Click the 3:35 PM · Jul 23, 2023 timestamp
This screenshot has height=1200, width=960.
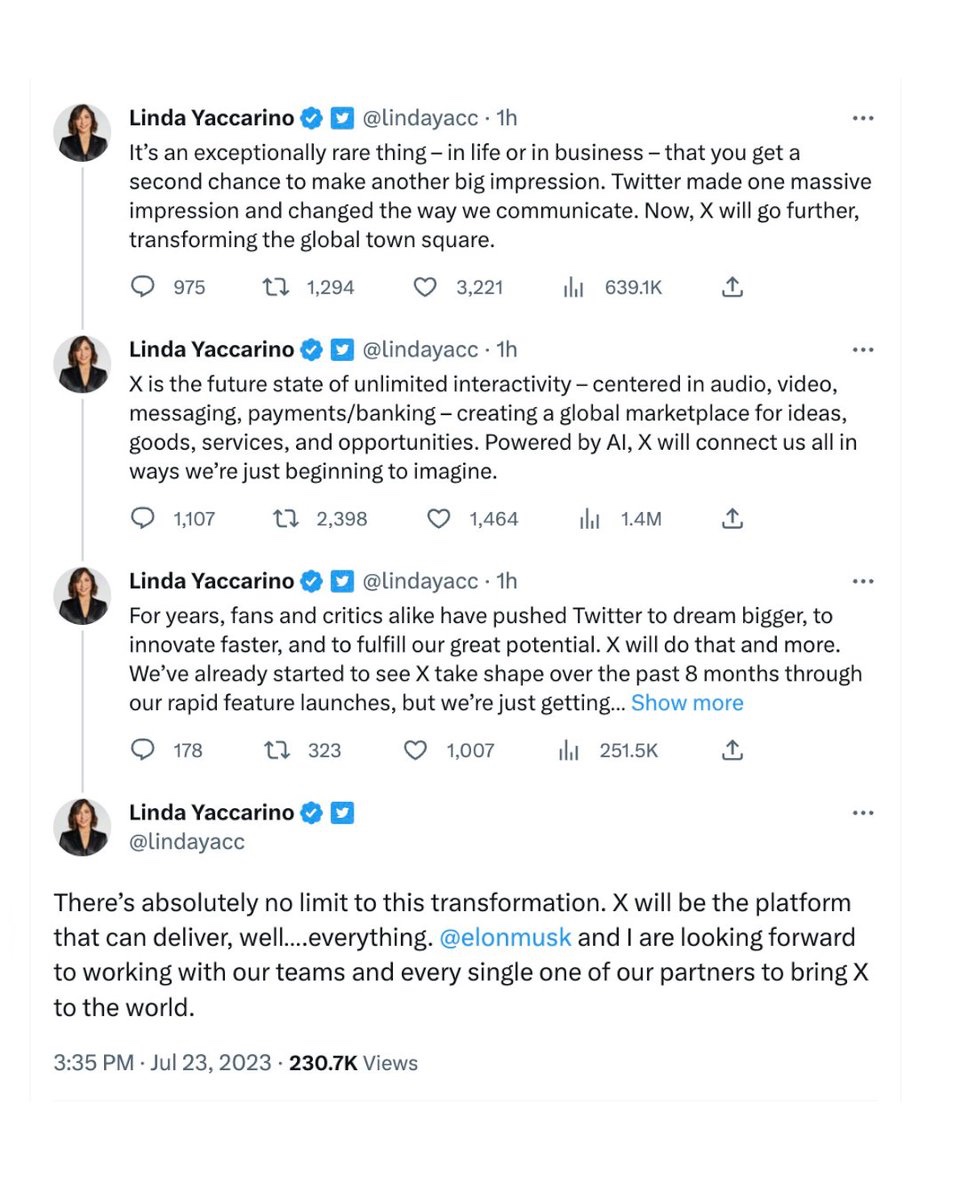pyautogui.click(x=162, y=1063)
